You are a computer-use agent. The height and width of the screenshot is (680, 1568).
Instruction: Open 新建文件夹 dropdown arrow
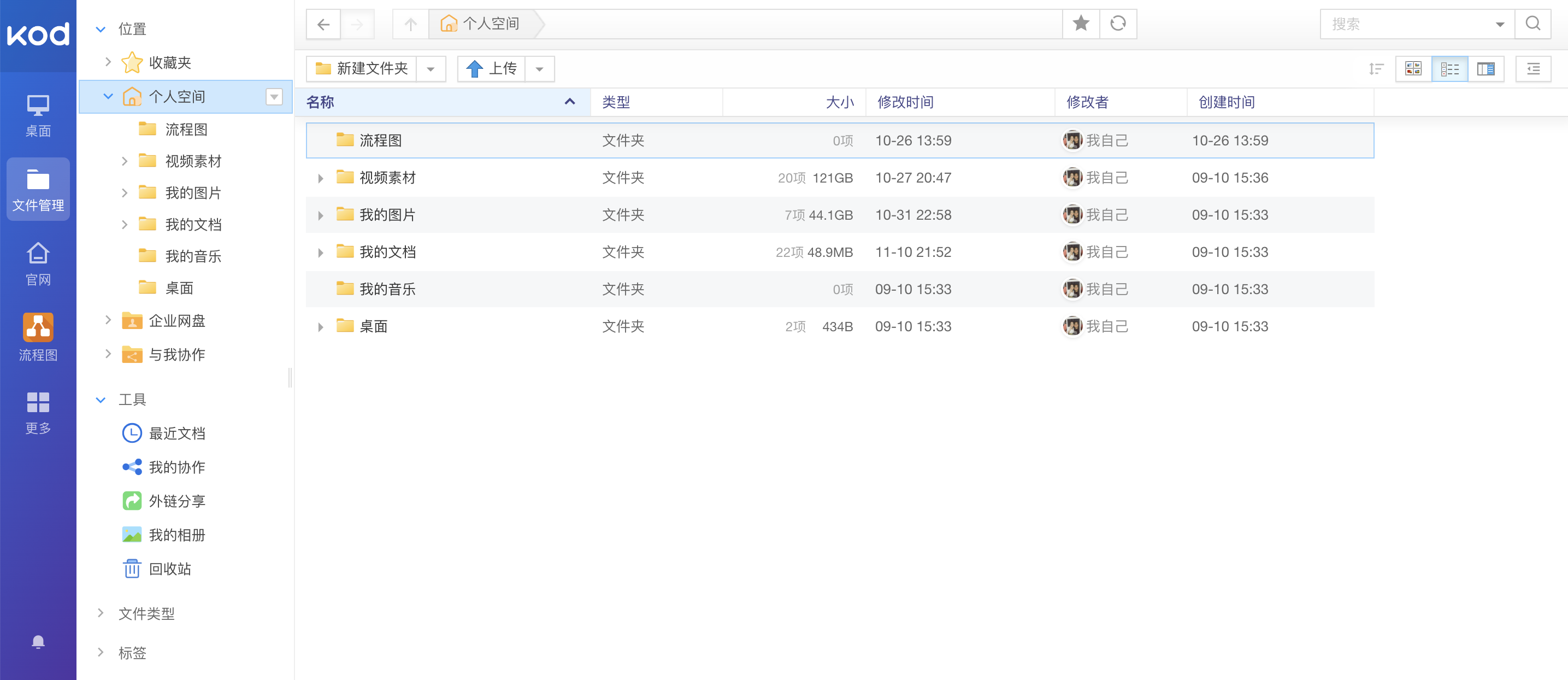coord(431,69)
